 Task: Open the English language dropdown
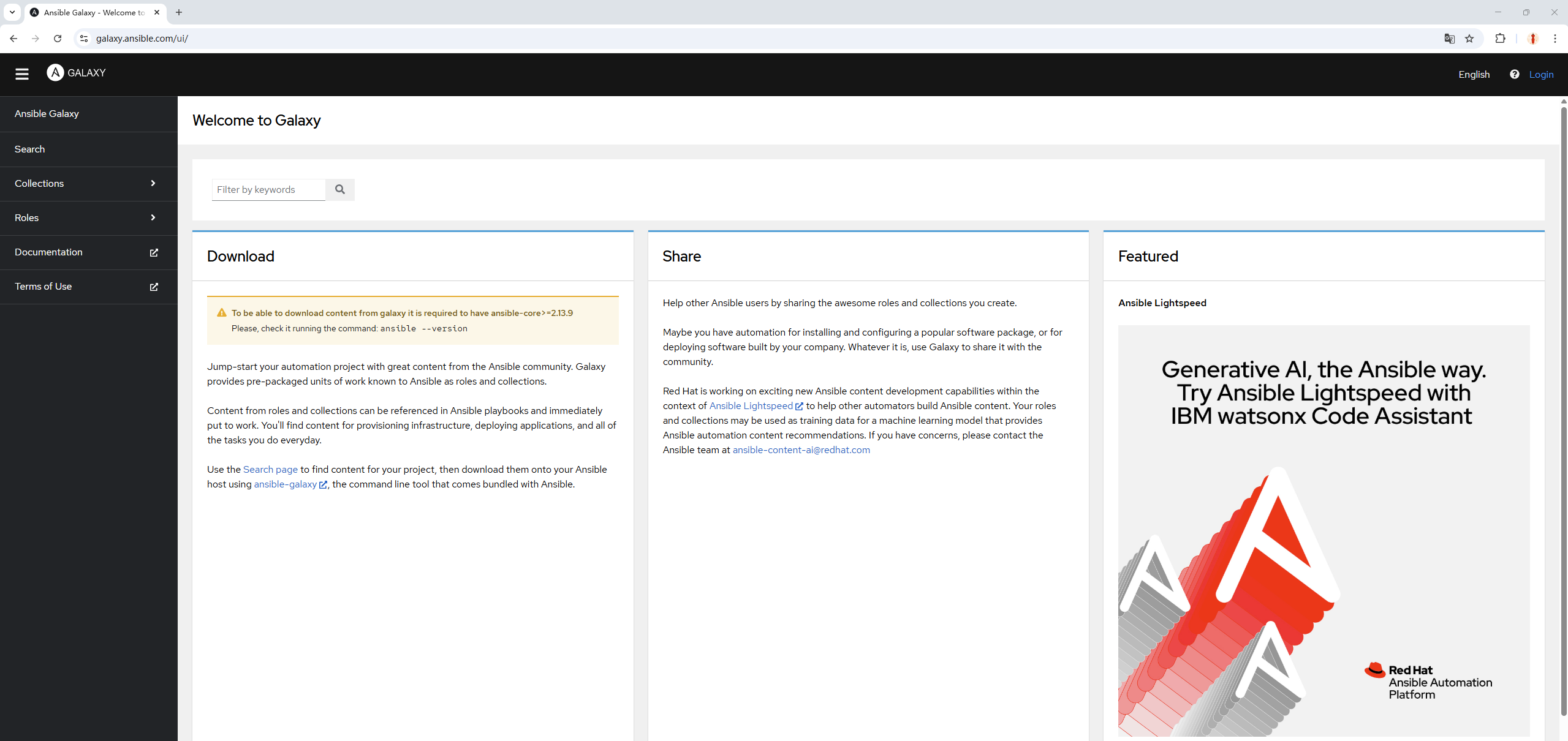[1474, 74]
